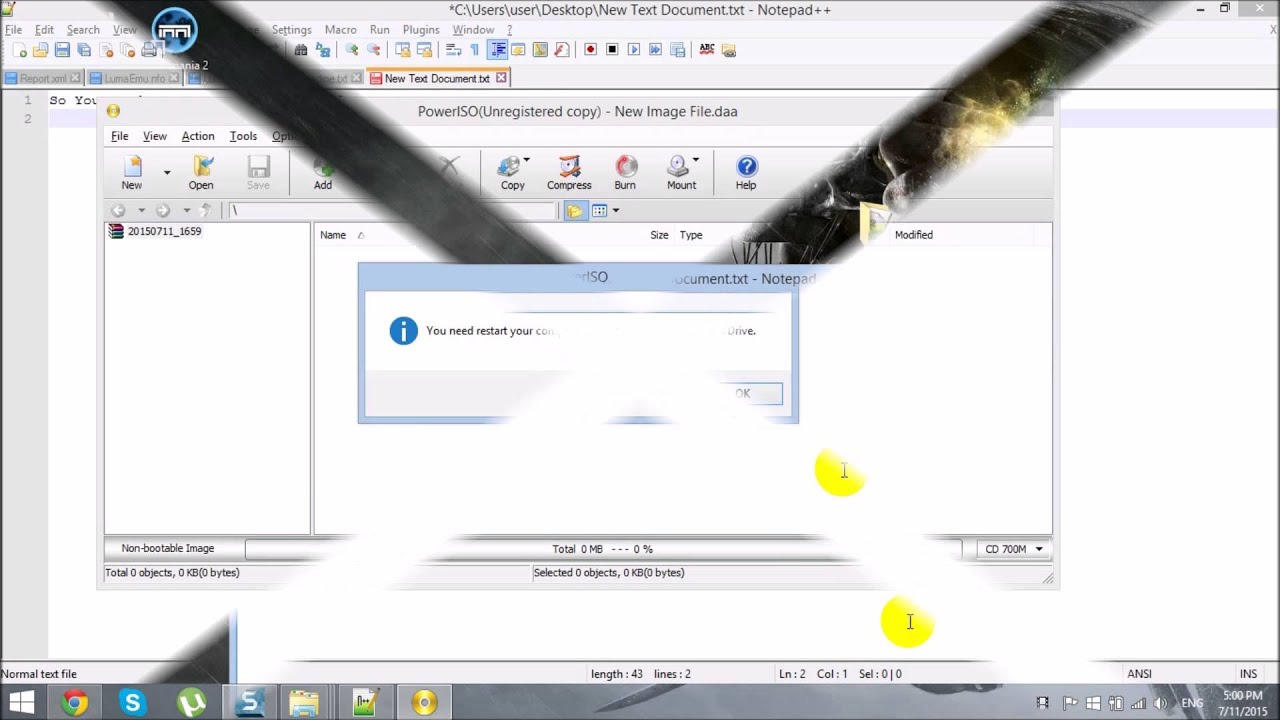Sort by the Modified column header
Screen dimensions: 1280x720
[913, 235]
